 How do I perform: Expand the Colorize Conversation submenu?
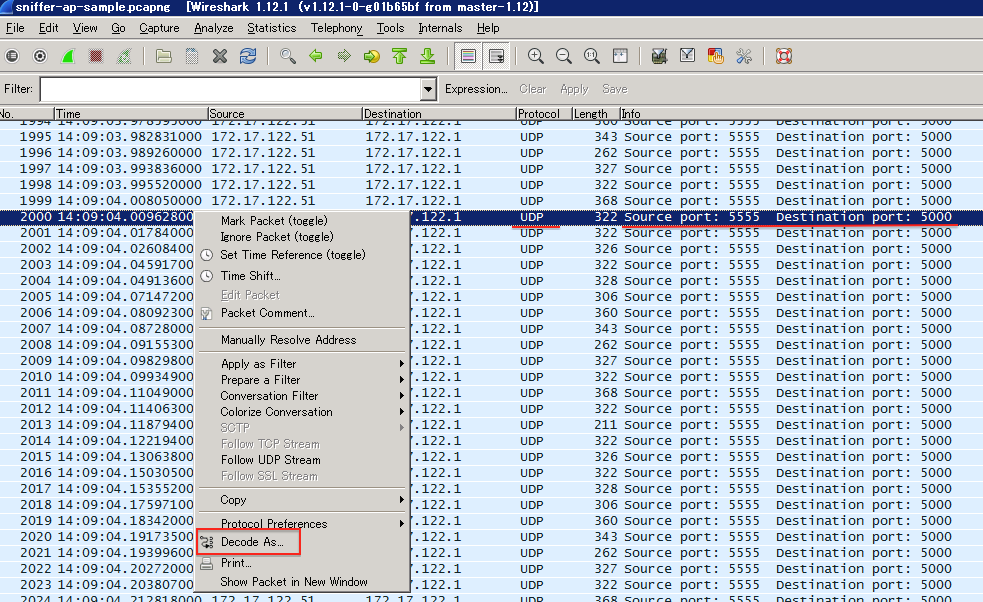click(302, 412)
